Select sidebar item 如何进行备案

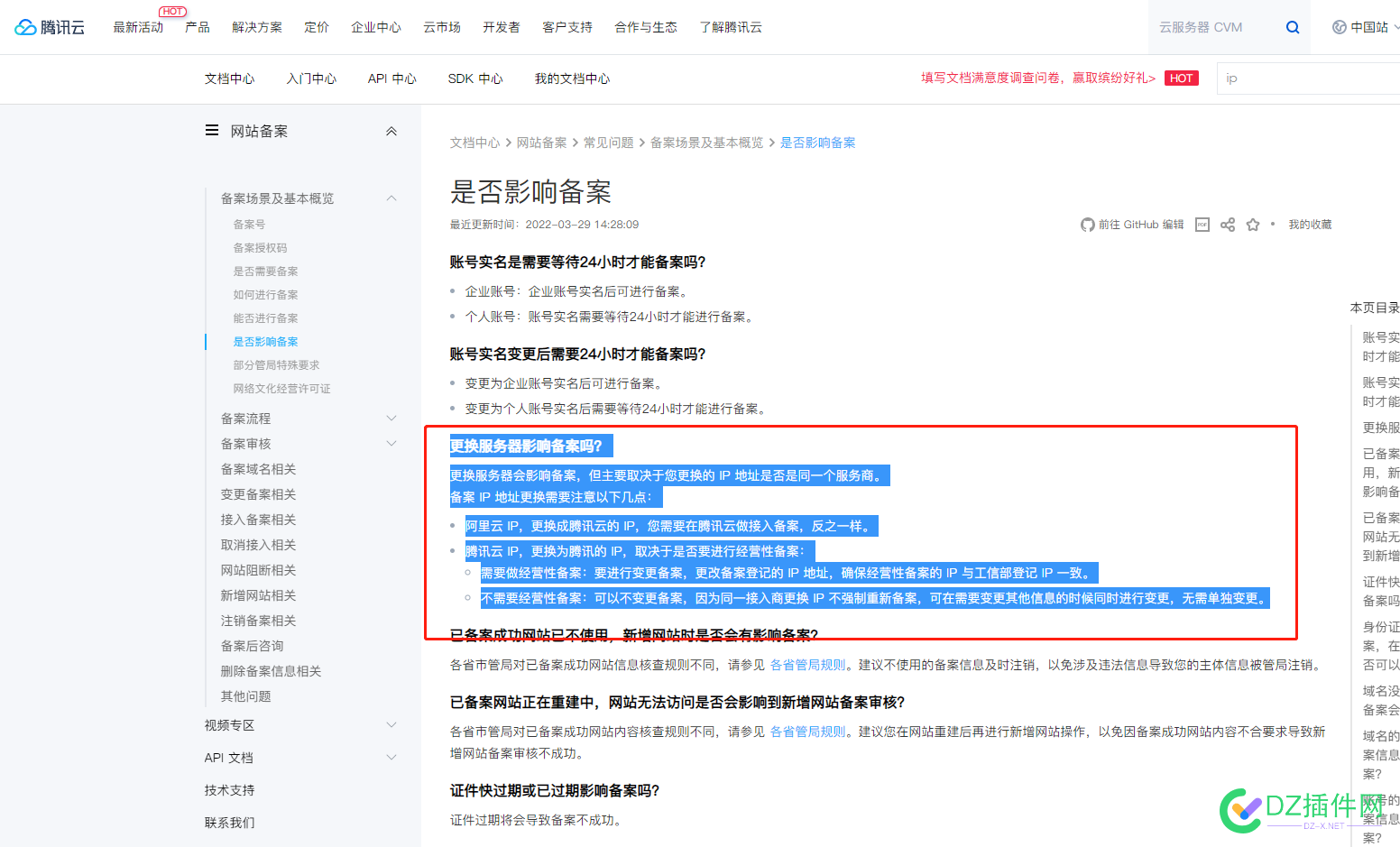(x=266, y=295)
